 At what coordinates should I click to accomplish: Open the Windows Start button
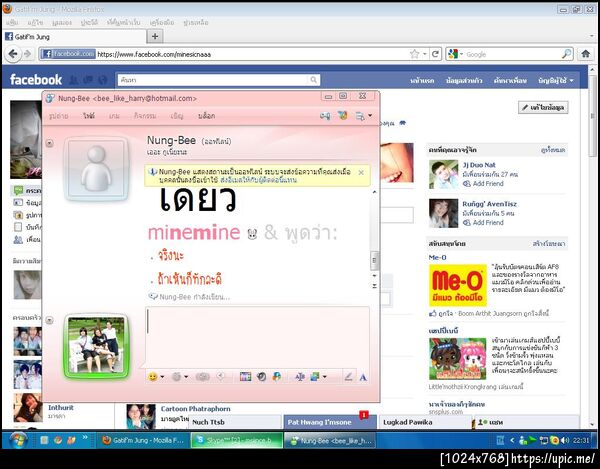16,440
